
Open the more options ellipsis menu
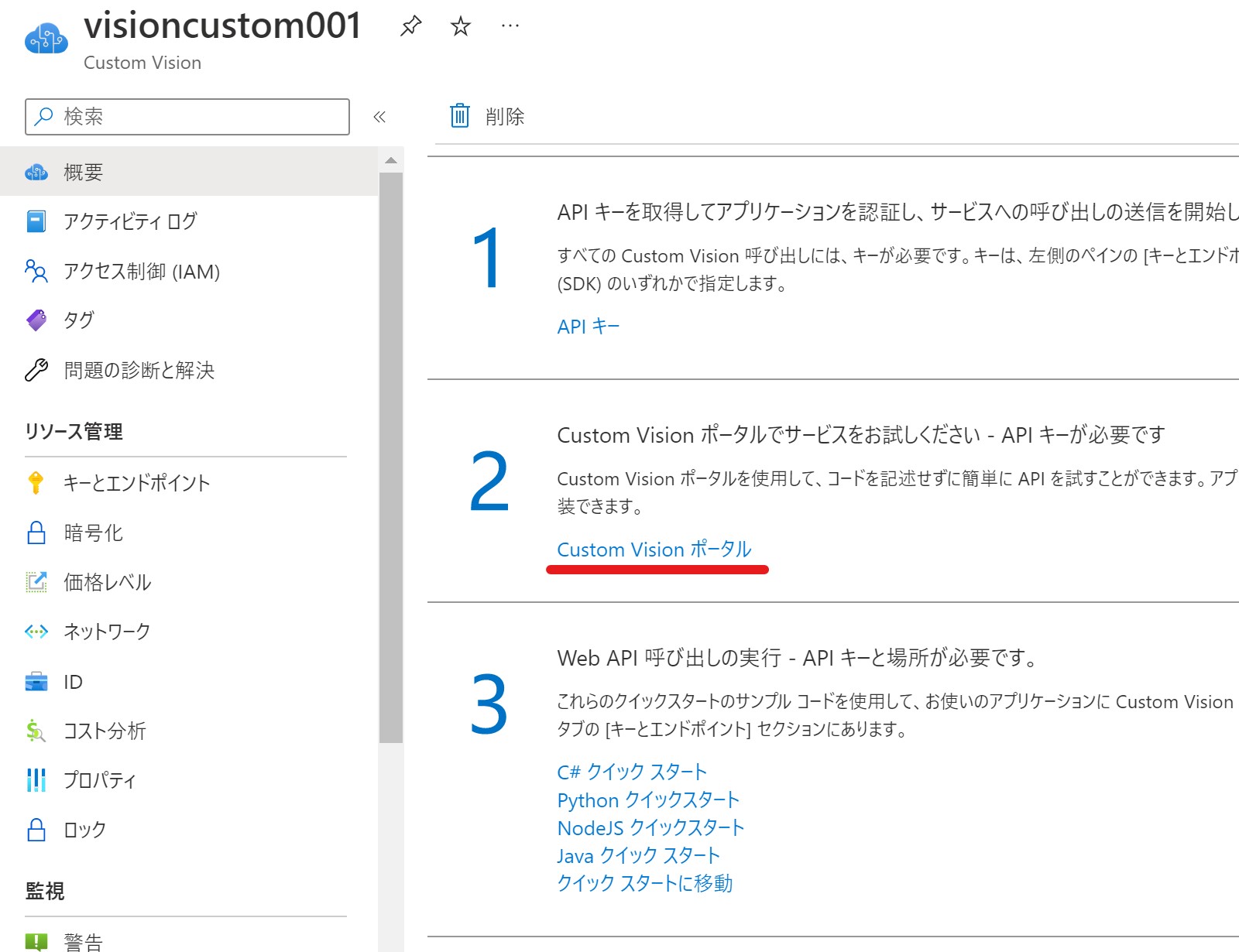510,26
